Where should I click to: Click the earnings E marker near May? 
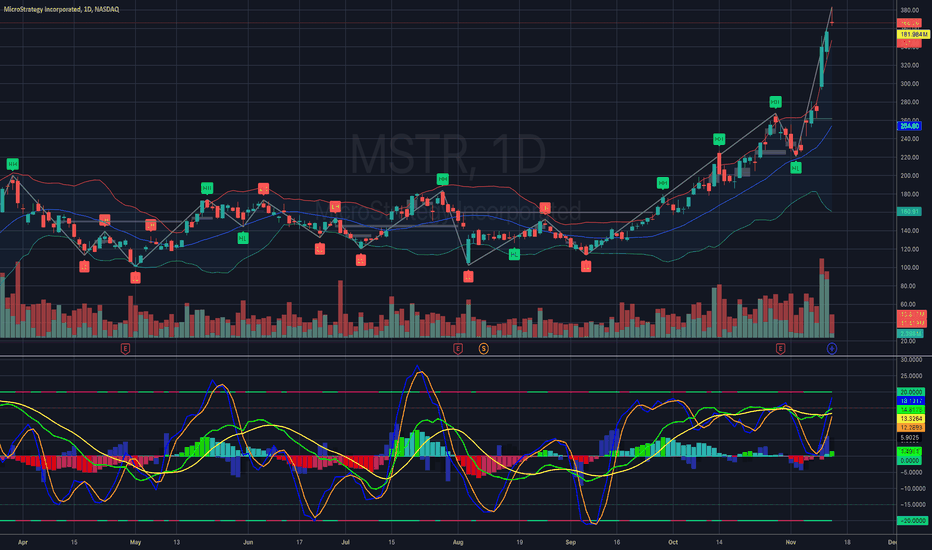[x=125, y=348]
